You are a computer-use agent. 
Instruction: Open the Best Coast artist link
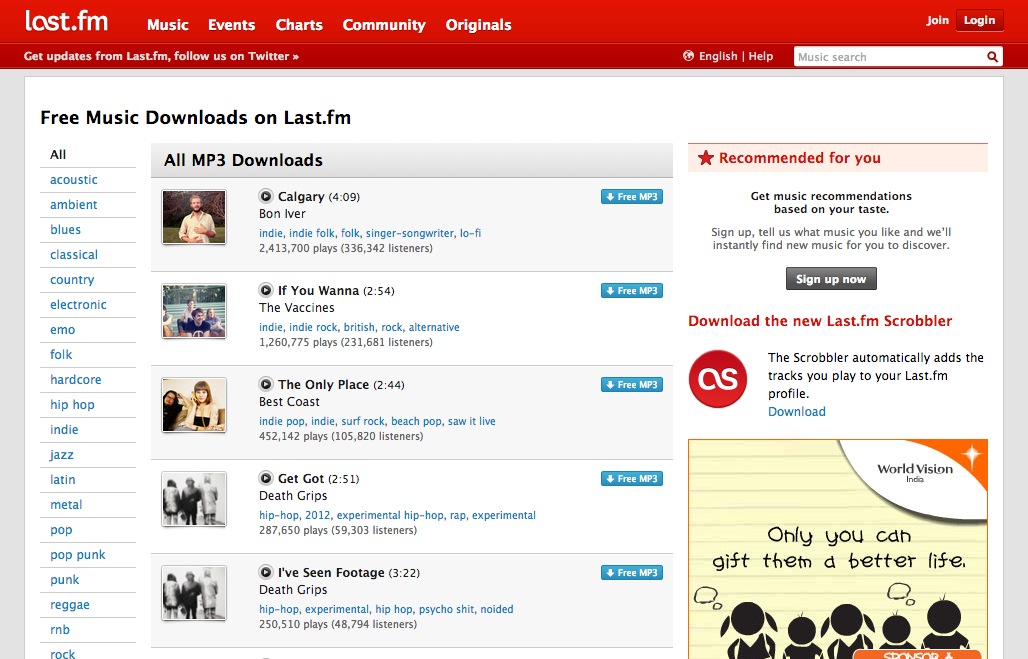(x=289, y=401)
